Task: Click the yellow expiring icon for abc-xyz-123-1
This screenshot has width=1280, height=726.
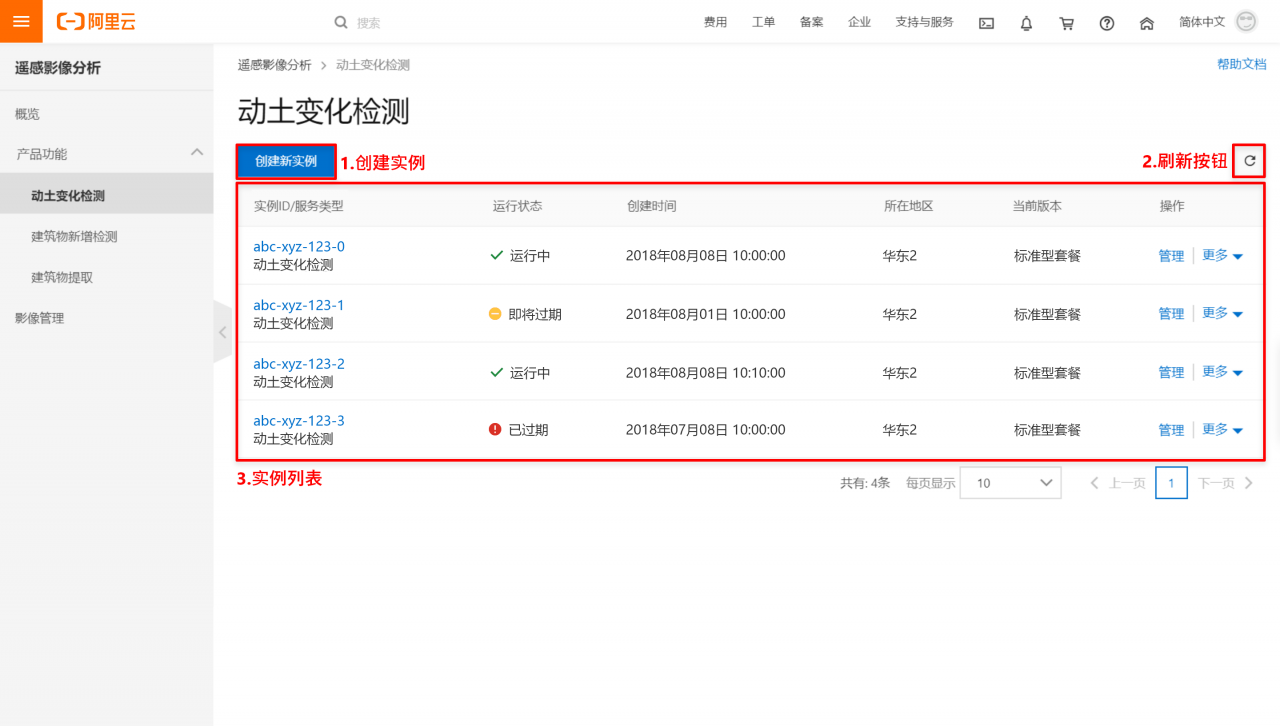Action: pyautogui.click(x=495, y=313)
